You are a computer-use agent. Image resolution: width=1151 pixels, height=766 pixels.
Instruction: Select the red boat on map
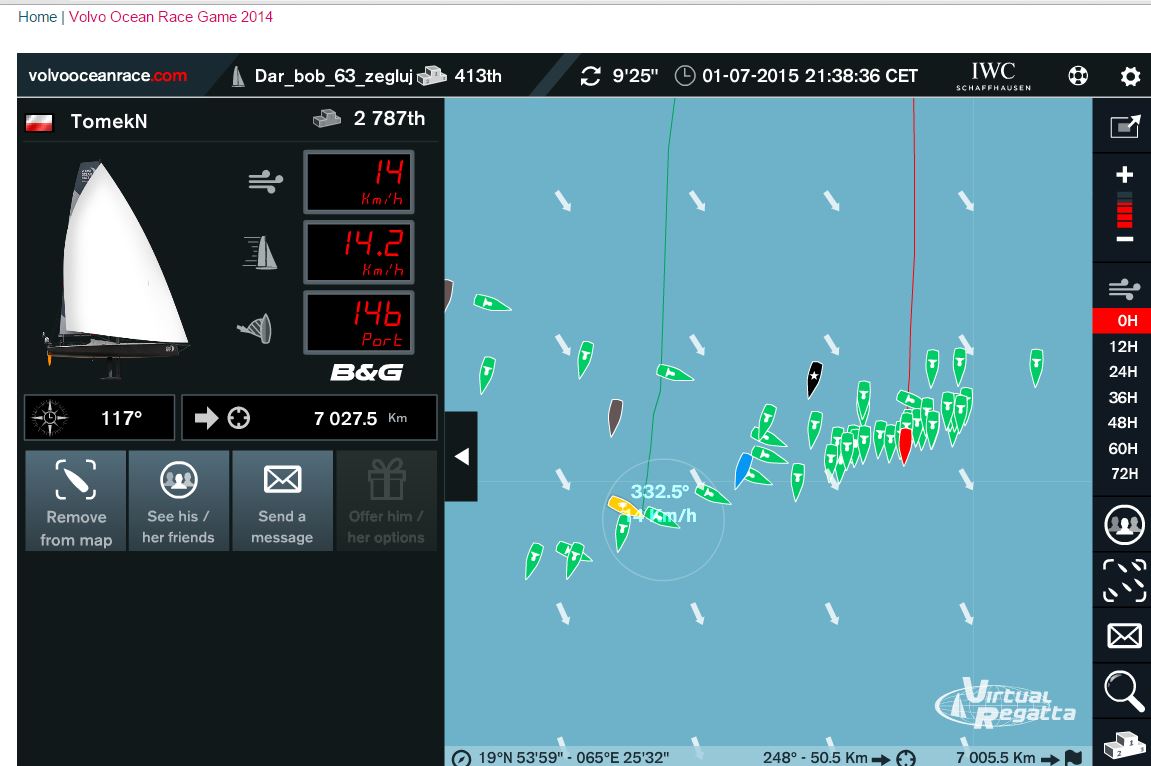(x=905, y=445)
